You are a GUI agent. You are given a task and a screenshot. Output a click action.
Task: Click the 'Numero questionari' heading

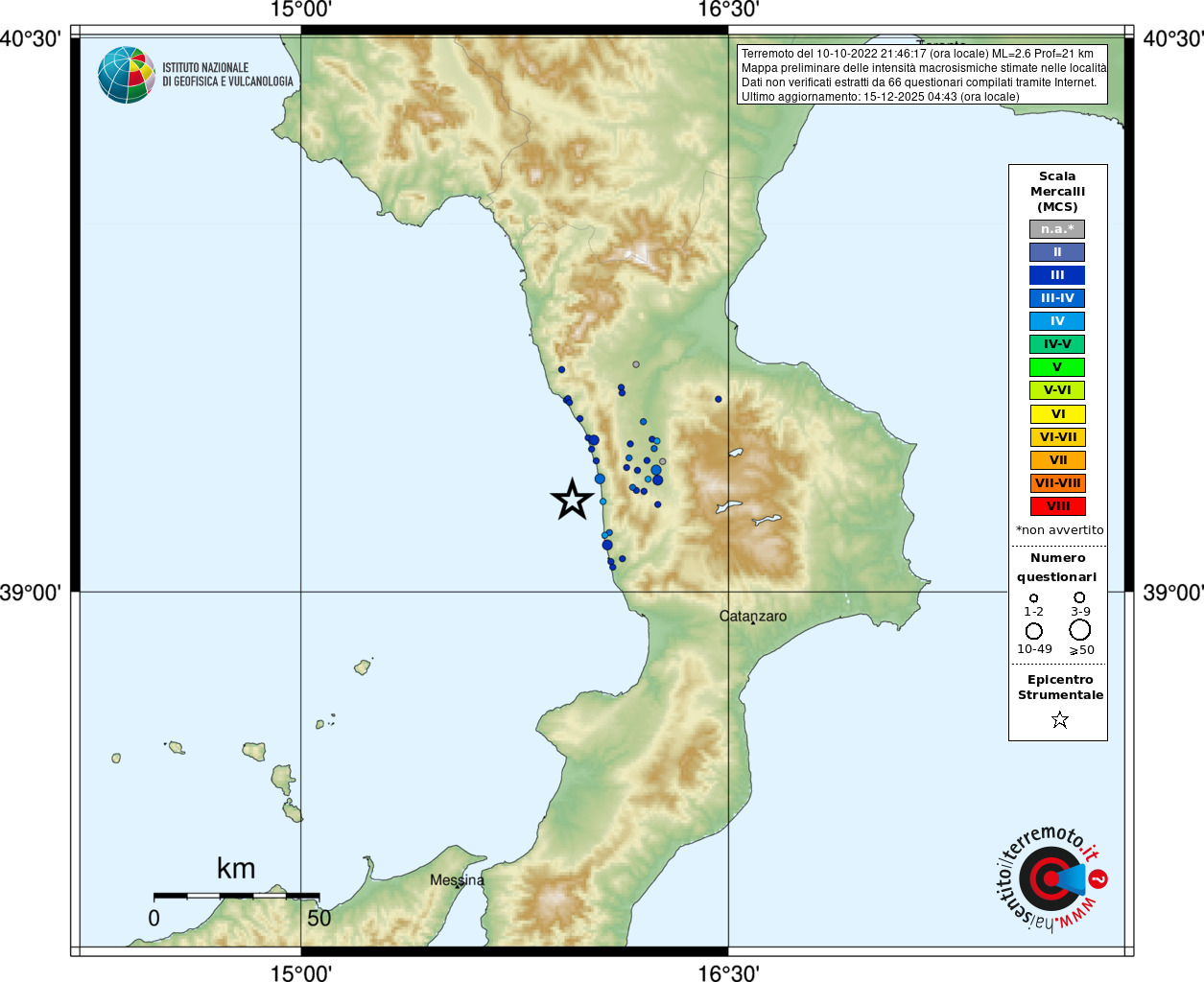click(x=1057, y=568)
